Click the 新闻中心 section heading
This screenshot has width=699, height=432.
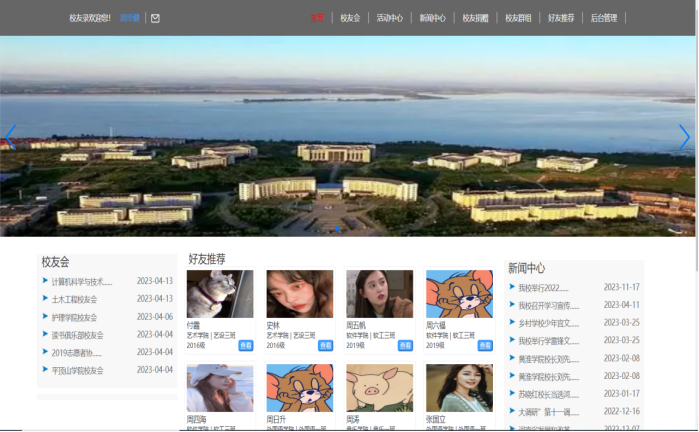pyautogui.click(x=526, y=268)
